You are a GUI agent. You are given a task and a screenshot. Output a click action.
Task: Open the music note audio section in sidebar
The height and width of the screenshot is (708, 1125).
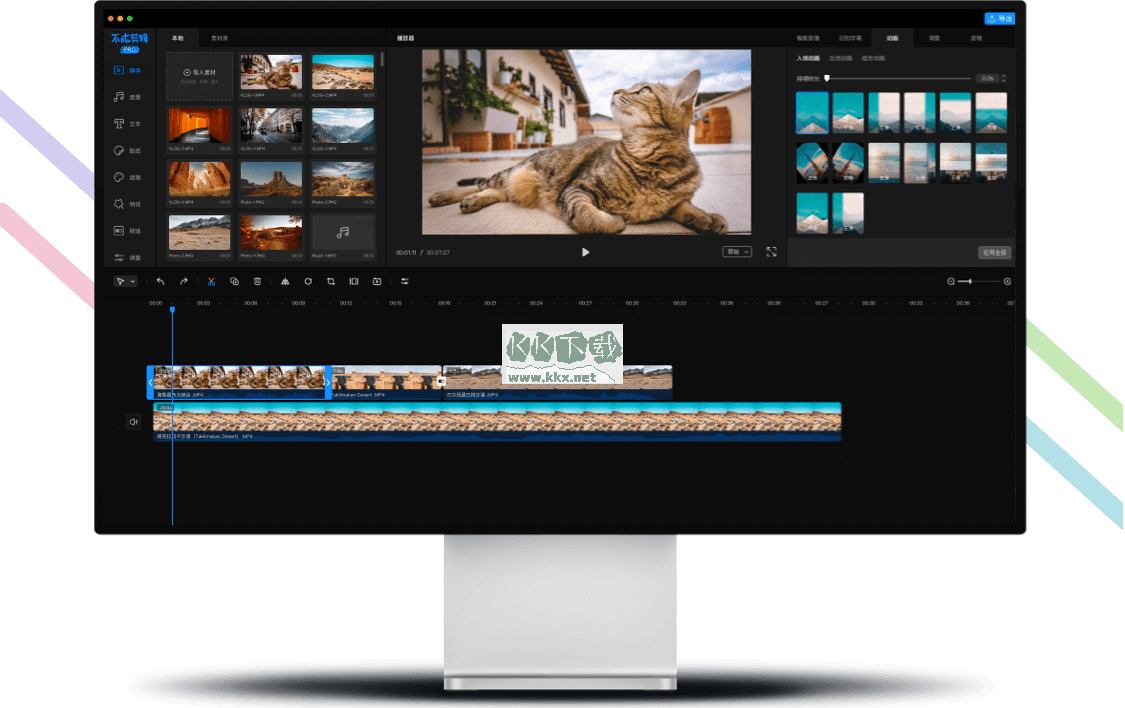pos(119,97)
